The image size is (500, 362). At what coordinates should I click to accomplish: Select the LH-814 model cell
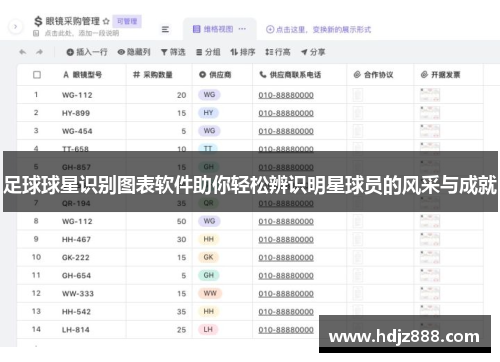pos(76,330)
